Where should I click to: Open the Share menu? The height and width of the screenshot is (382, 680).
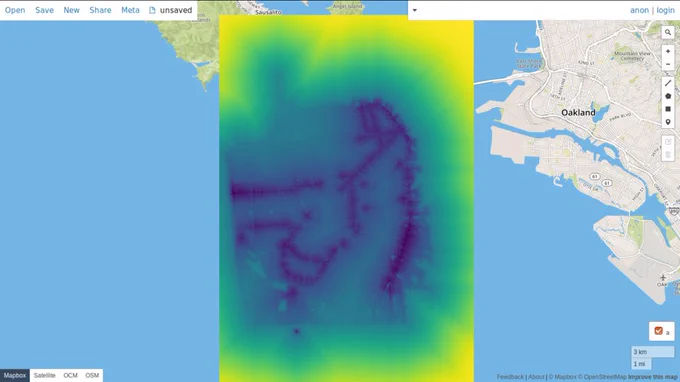pos(100,10)
